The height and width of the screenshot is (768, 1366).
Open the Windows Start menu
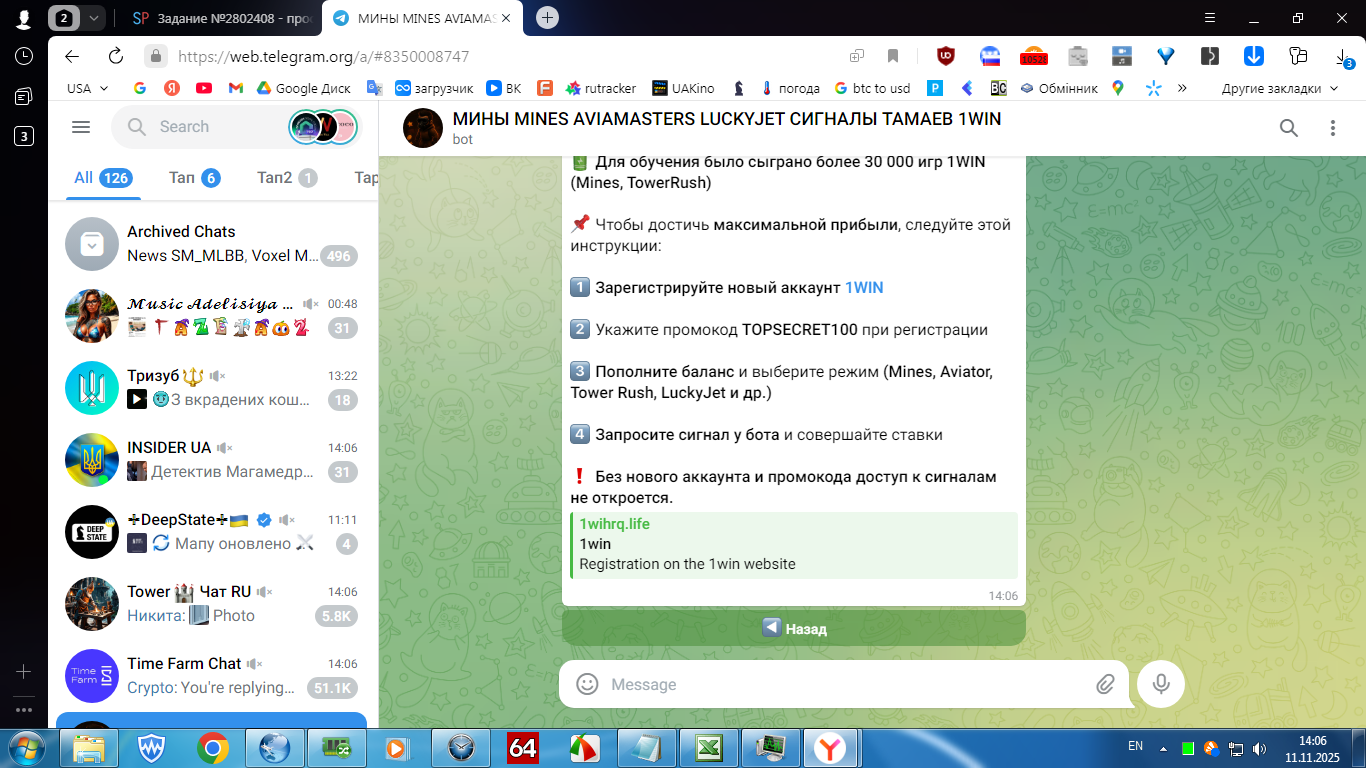click(26, 747)
